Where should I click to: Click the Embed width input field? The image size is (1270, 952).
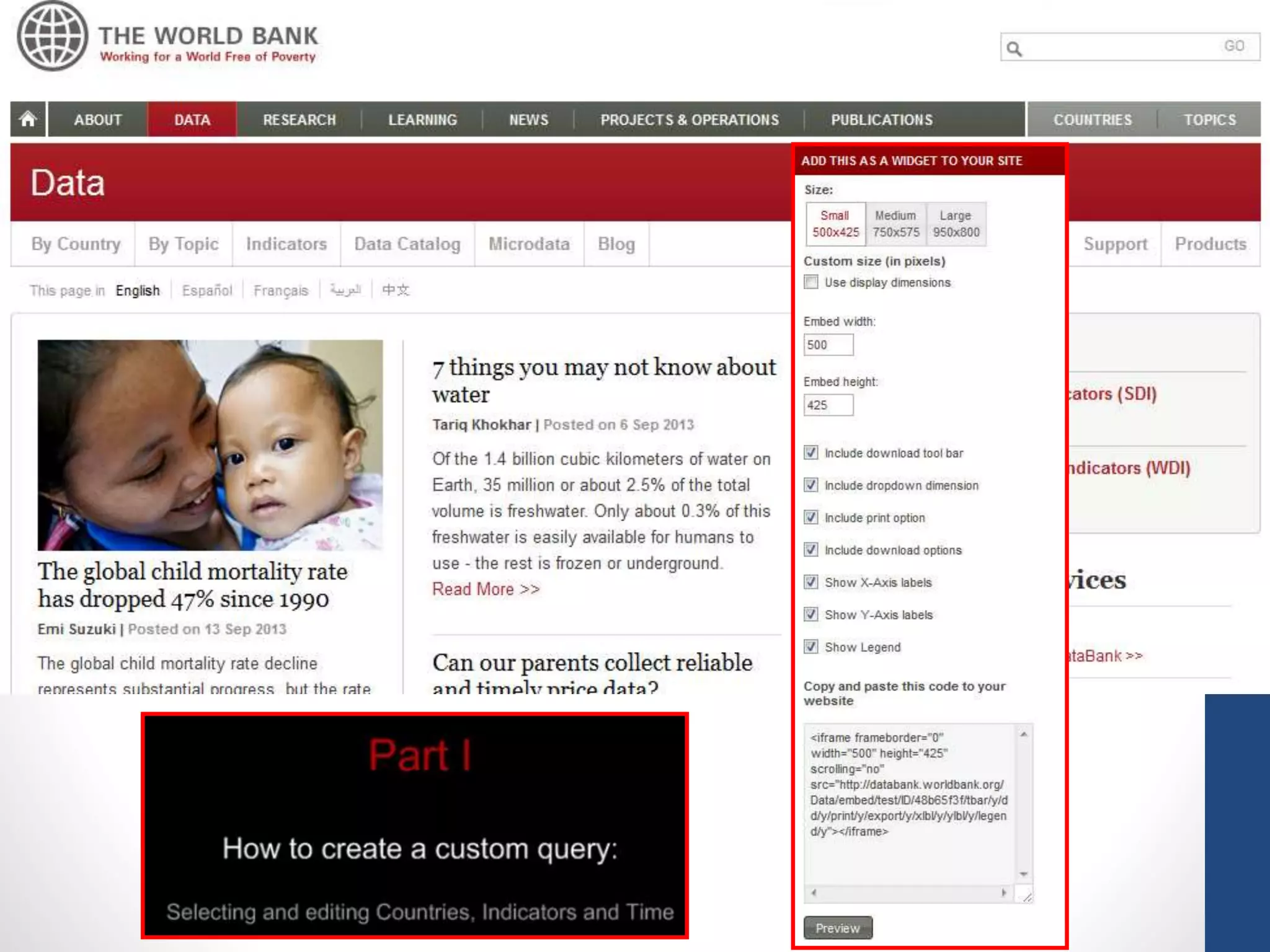[828, 345]
